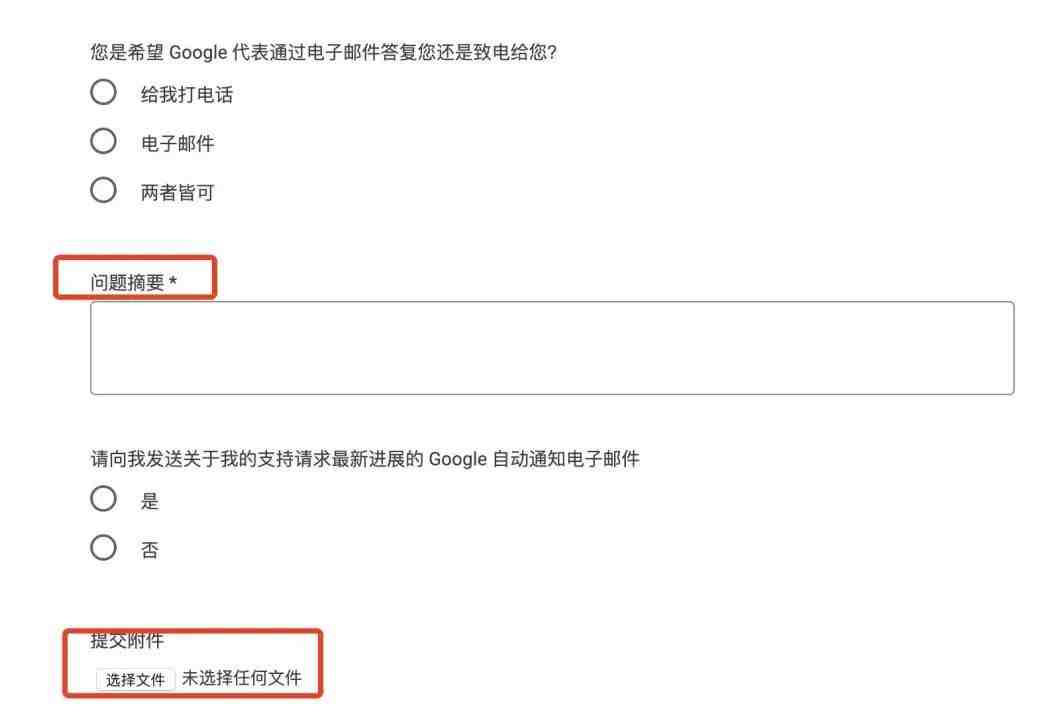Click the 问题摘要 field label
The height and width of the screenshot is (727, 1060).
coord(127,283)
